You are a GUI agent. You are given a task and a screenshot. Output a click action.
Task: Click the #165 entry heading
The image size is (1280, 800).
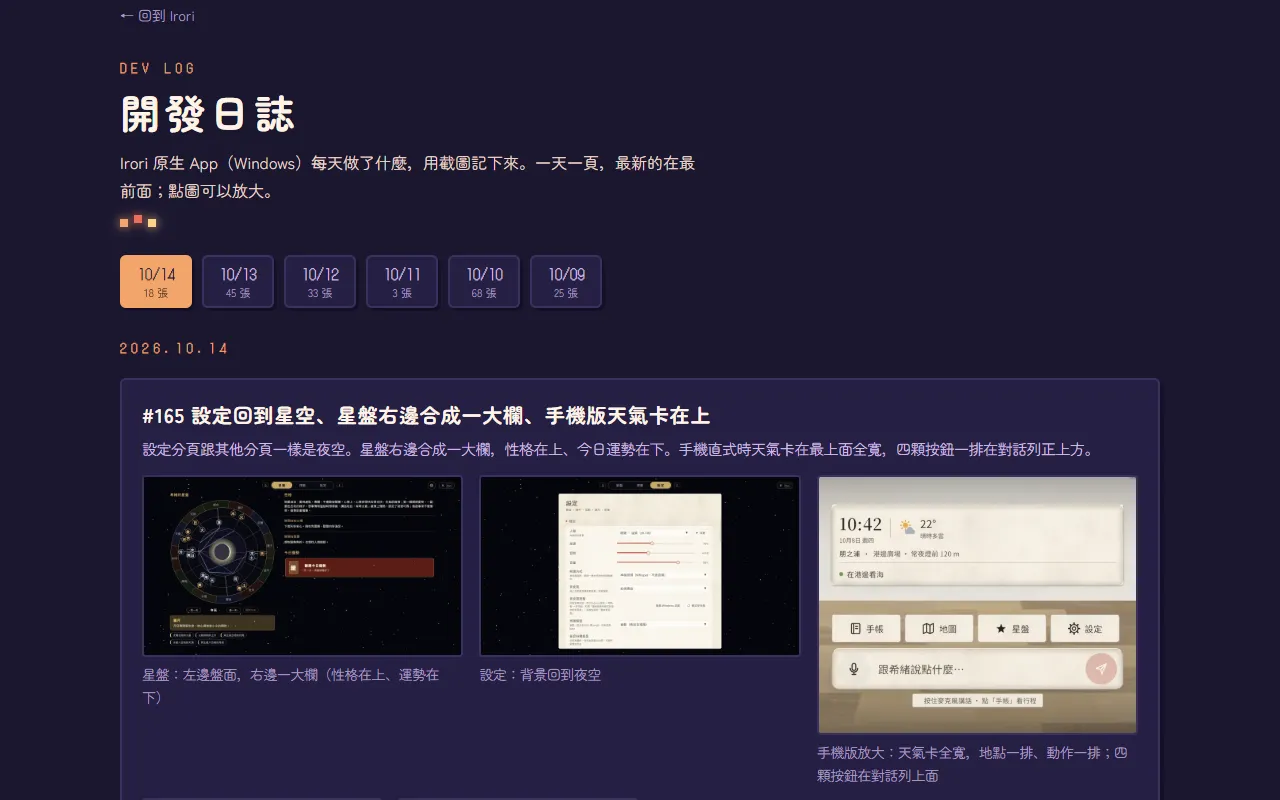(427, 416)
